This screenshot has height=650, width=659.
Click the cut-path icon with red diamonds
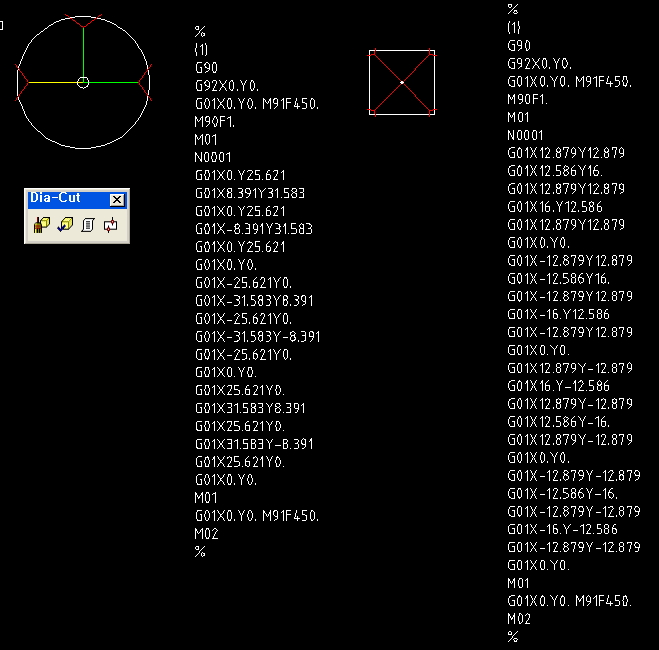click(x=111, y=225)
